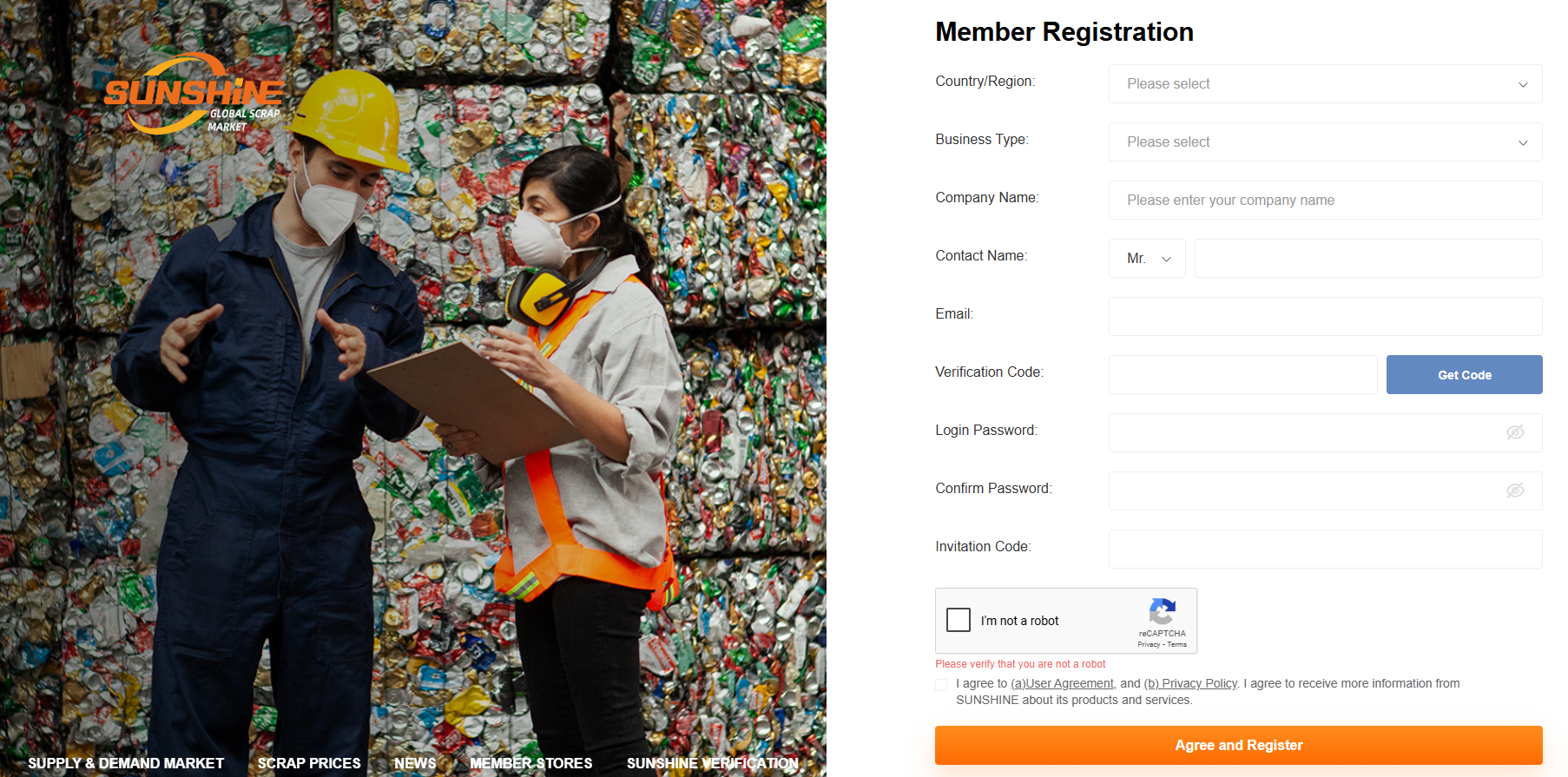Tick the user agreement consent checkbox
1568x777 pixels.
click(941, 685)
